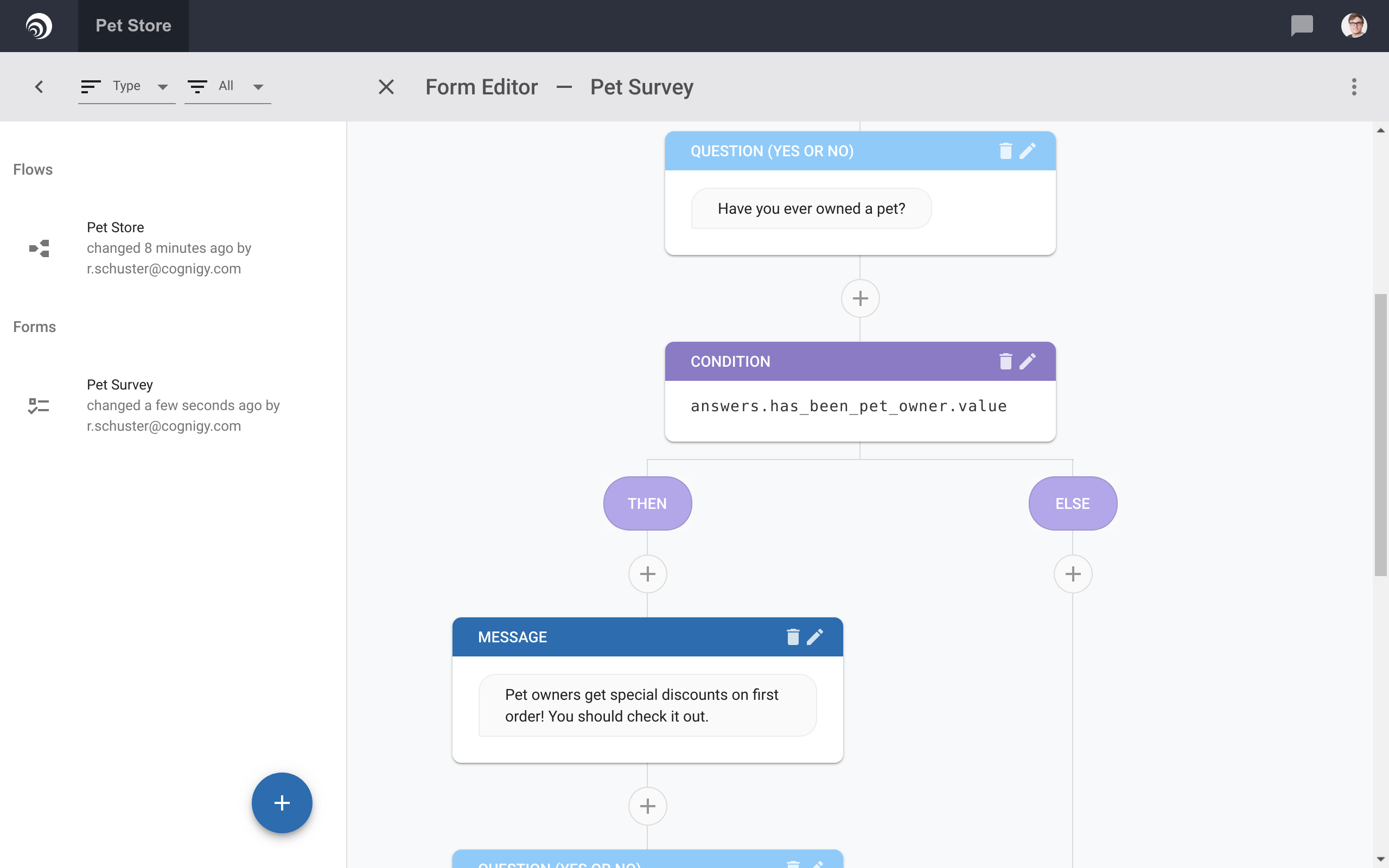
Task: Collapse sidebar with back chevron
Action: [39, 87]
